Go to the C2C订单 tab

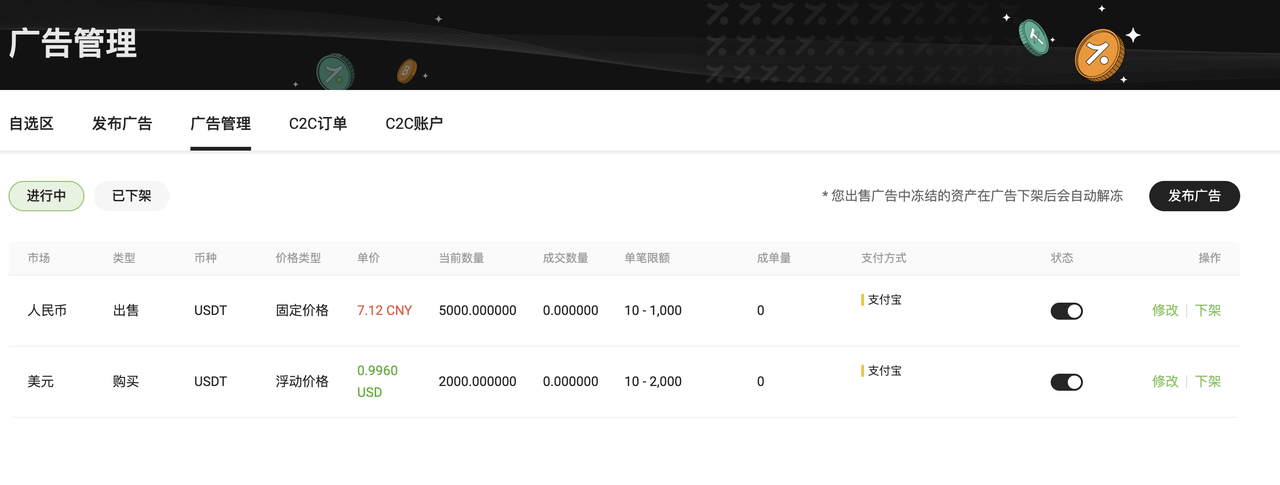click(x=318, y=124)
